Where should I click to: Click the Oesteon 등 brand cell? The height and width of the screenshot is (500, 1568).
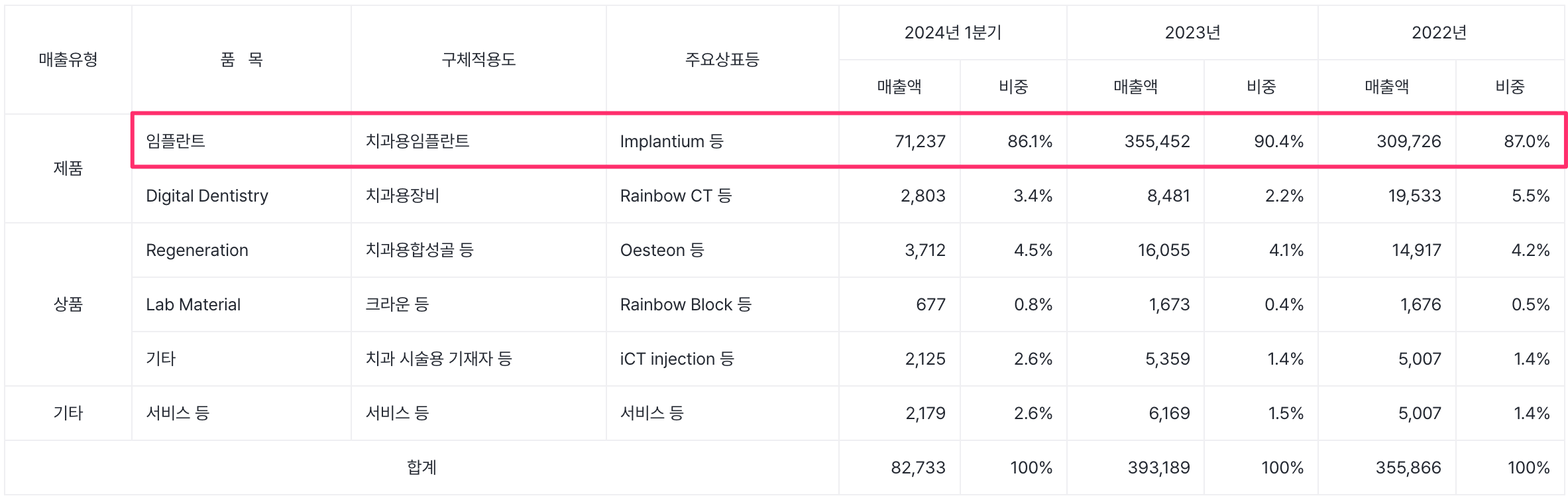coord(661,250)
